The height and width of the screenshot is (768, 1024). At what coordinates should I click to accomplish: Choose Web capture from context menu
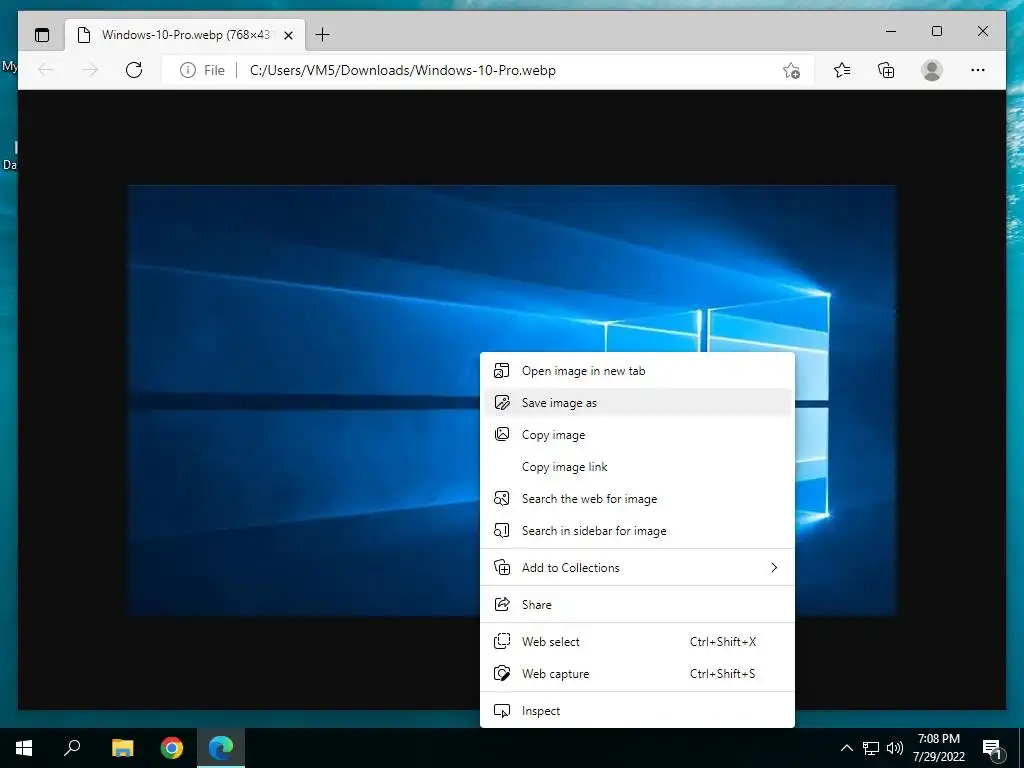coord(637,674)
